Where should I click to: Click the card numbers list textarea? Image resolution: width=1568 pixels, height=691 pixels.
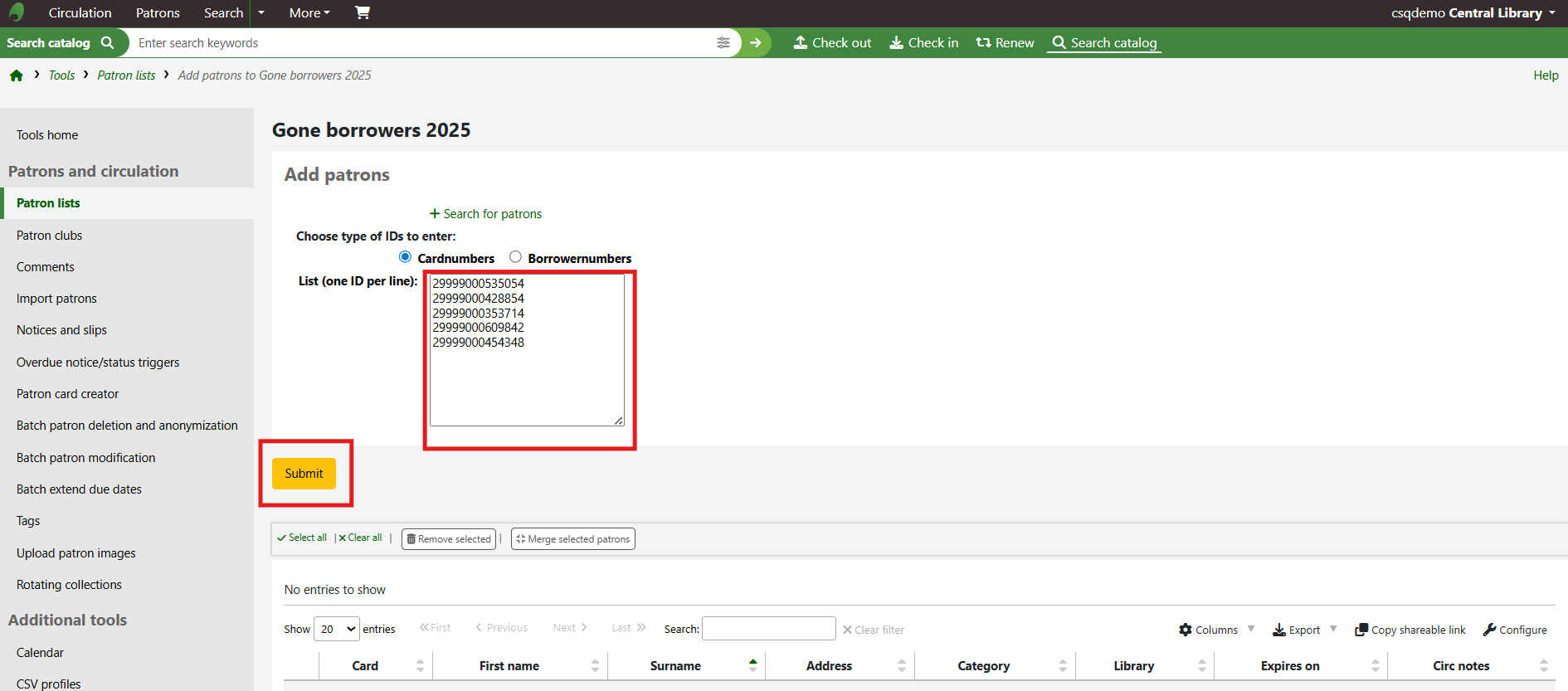click(x=527, y=373)
